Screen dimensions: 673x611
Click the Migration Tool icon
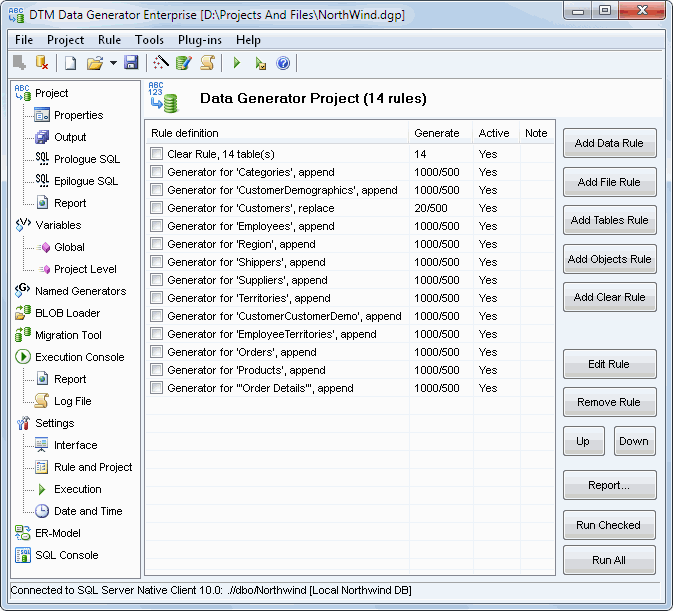(x=23, y=334)
